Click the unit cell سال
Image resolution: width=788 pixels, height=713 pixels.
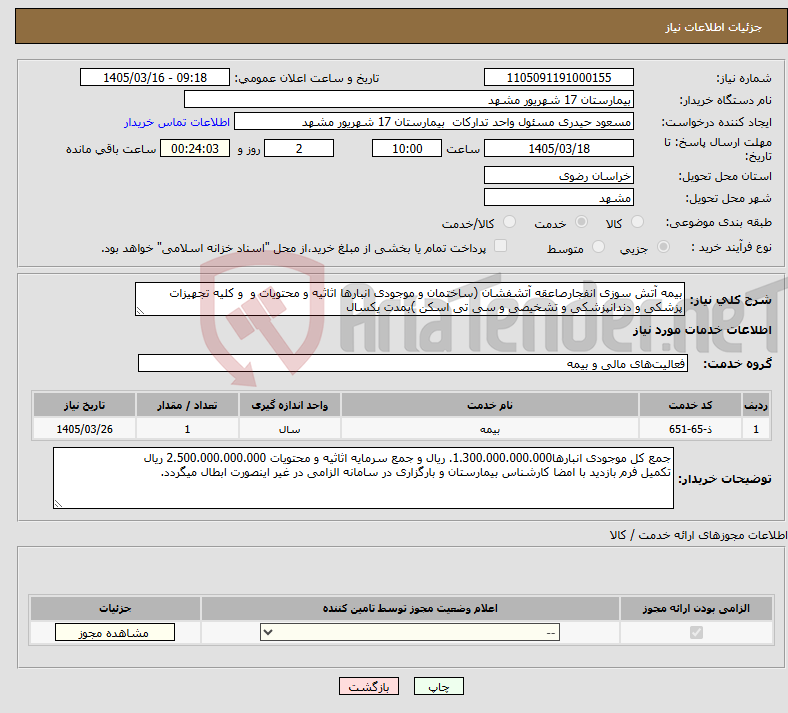click(x=289, y=429)
